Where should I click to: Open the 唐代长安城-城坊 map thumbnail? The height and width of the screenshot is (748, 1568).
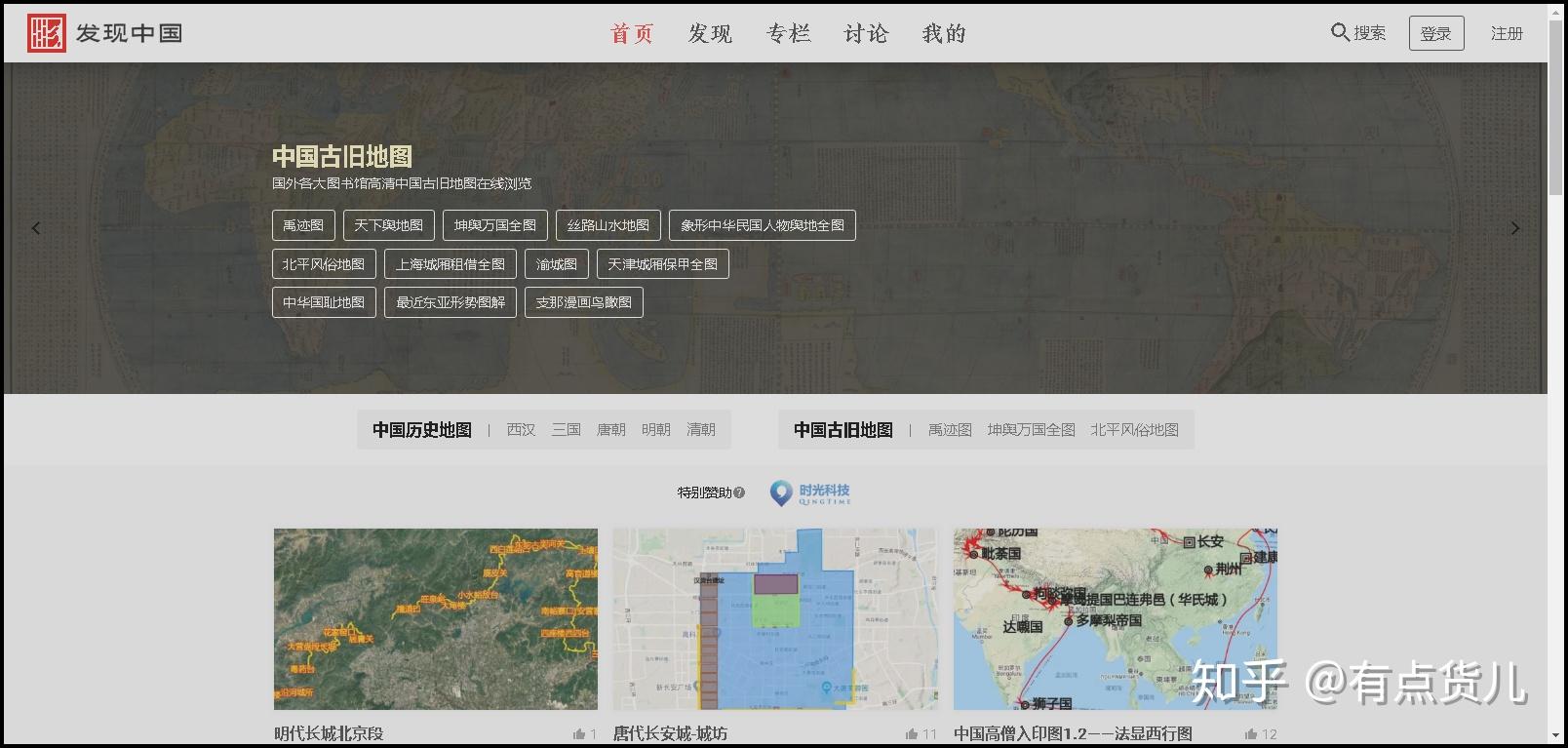pos(775,619)
